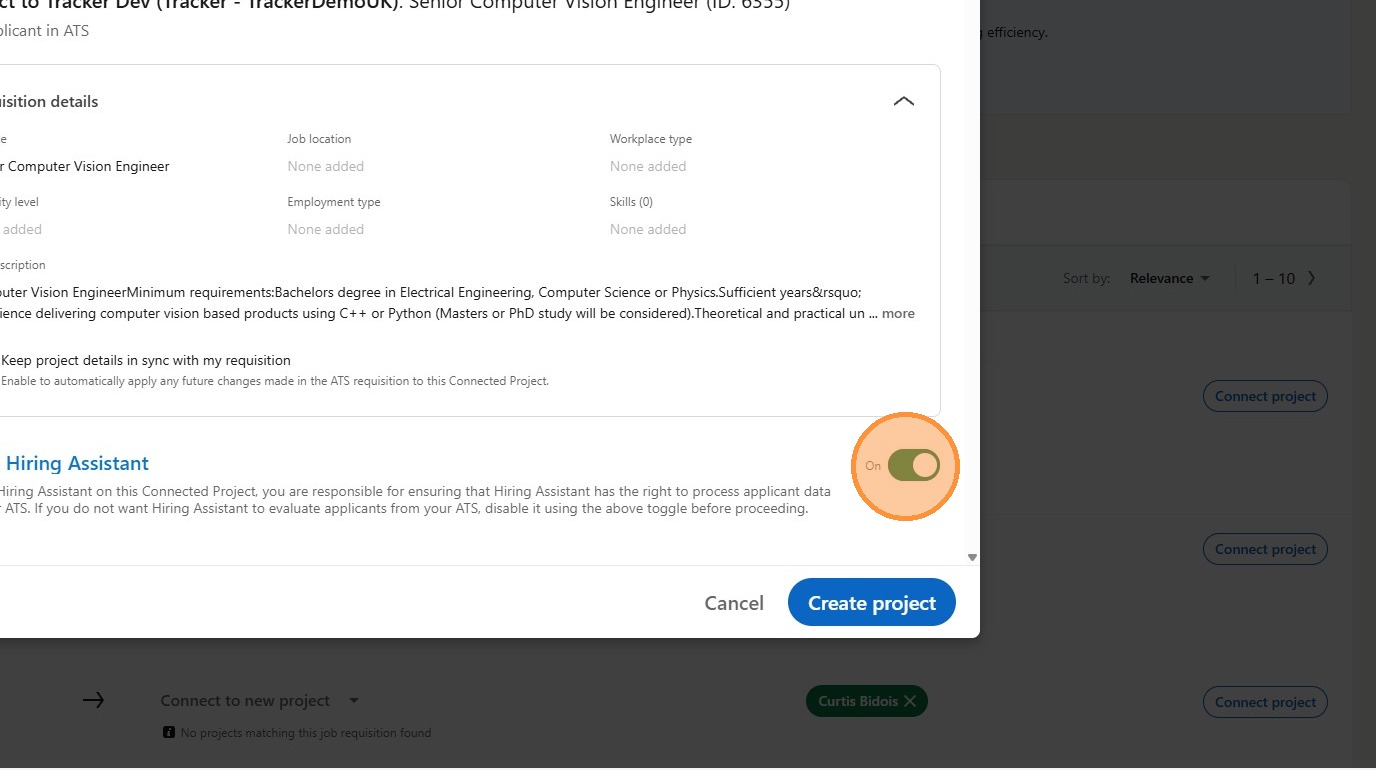This screenshot has width=1376, height=770.
Task: Go to next results page chevron
Action: click(1311, 278)
